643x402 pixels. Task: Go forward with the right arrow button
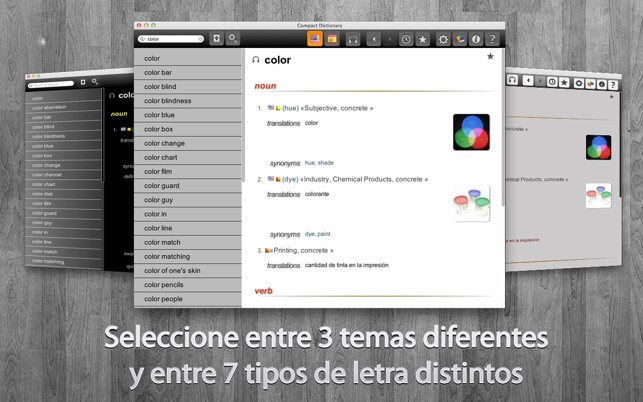(x=390, y=39)
